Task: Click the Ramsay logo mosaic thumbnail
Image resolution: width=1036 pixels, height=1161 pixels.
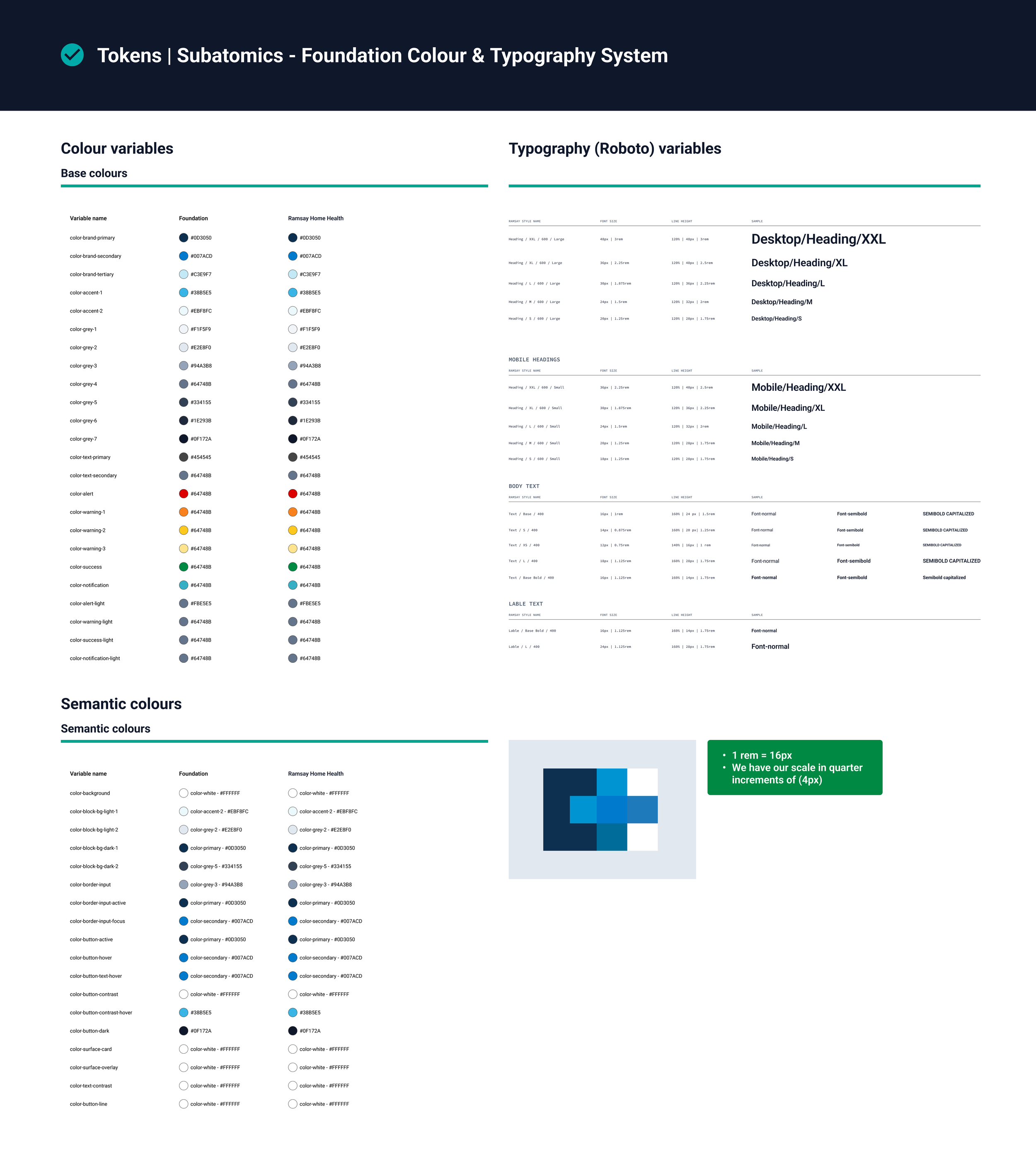Action: [x=601, y=809]
